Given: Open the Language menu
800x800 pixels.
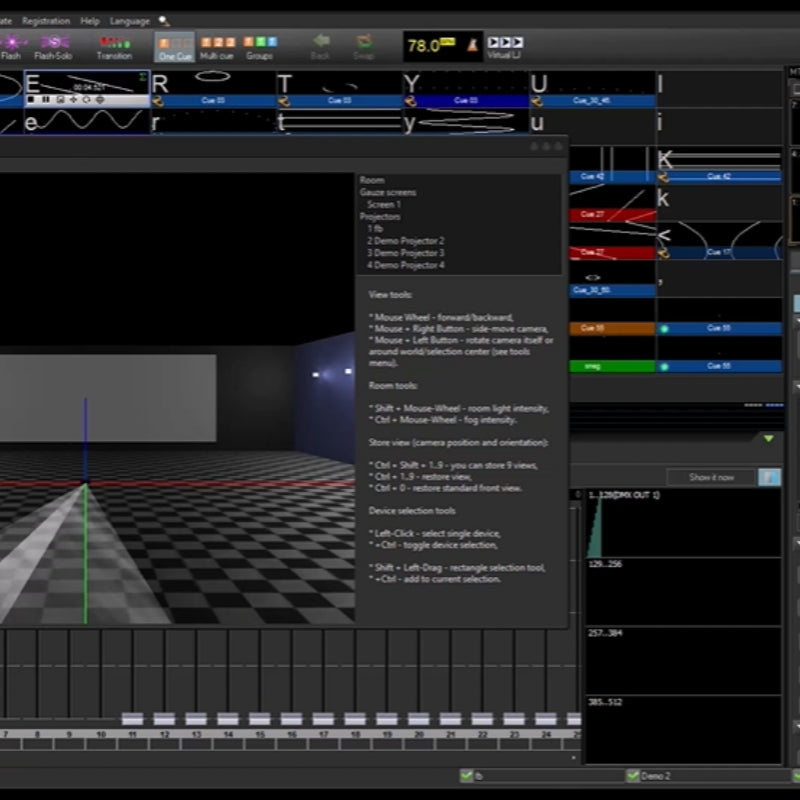Looking at the screenshot, I should (x=129, y=21).
